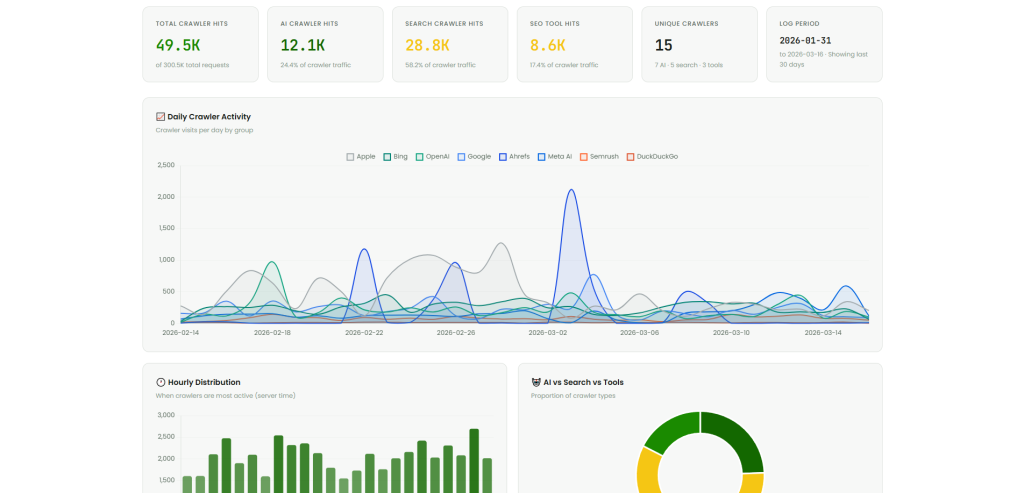The height and width of the screenshot is (493, 1024).
Task: Click the 2026-03-06 x-axis date label
Action: point(639,332)
